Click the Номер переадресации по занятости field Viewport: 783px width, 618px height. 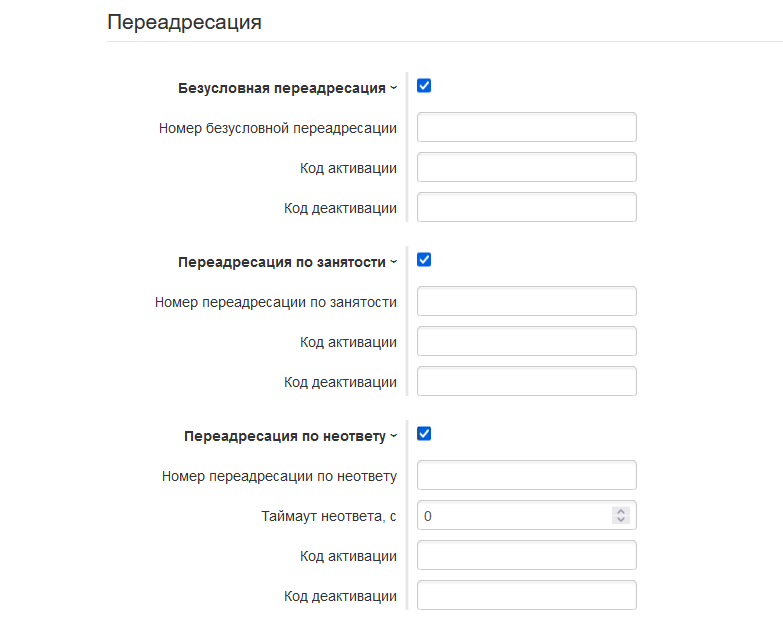click(x=526, y=302)
